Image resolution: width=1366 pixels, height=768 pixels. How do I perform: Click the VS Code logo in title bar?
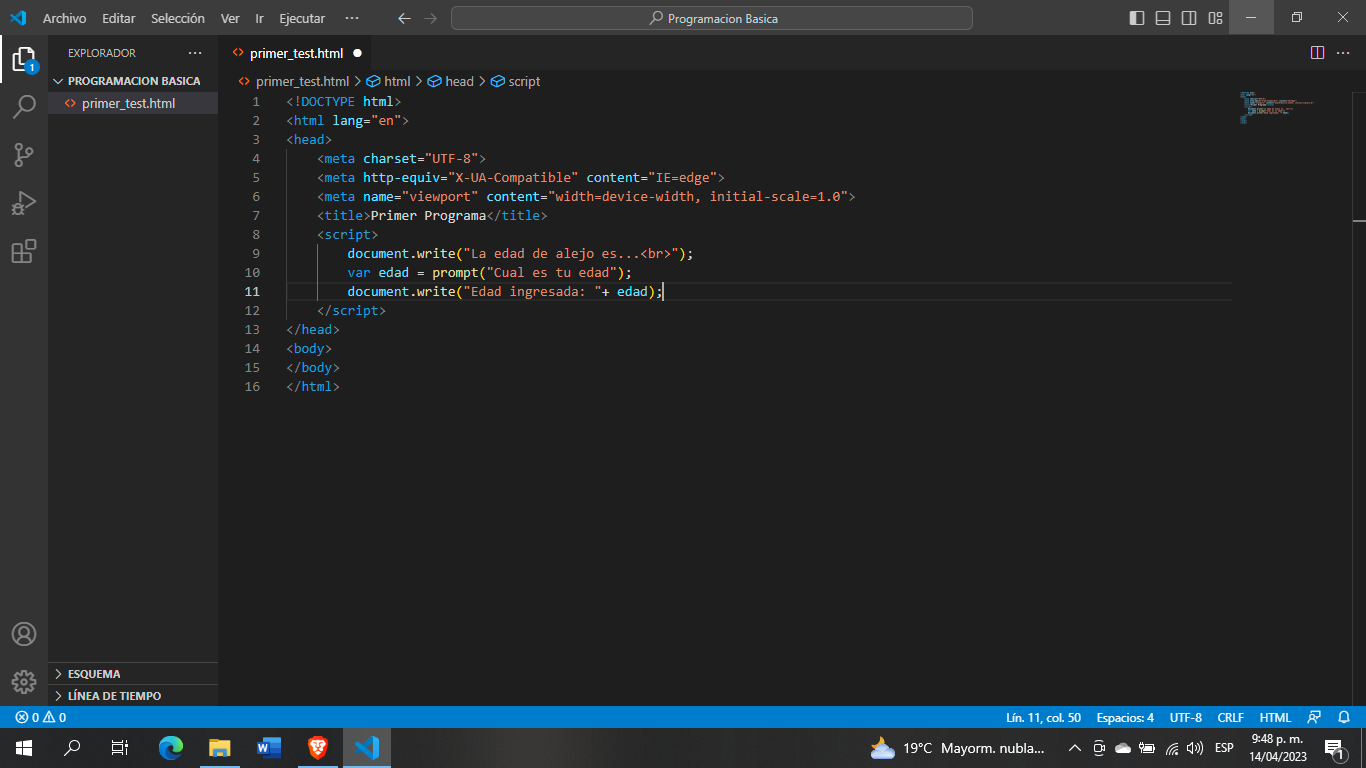point(18,18)
